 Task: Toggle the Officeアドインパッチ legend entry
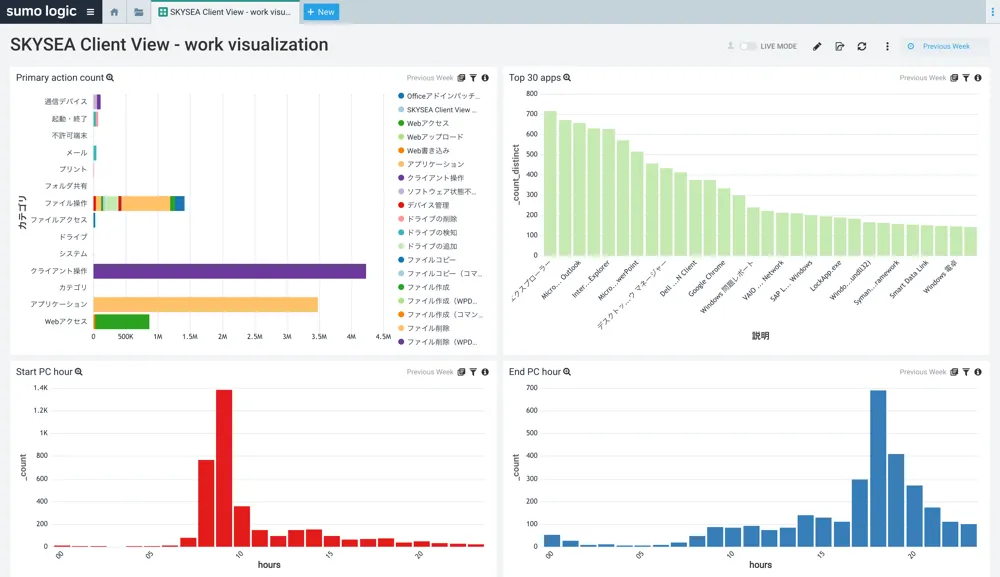(439, 96)
